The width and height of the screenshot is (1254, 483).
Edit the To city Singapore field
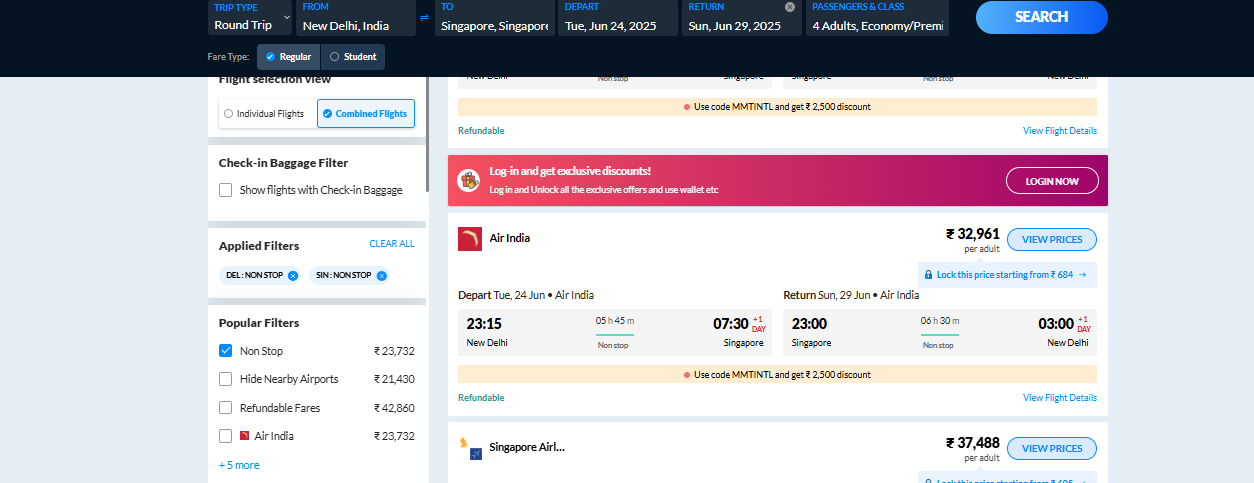494,18
